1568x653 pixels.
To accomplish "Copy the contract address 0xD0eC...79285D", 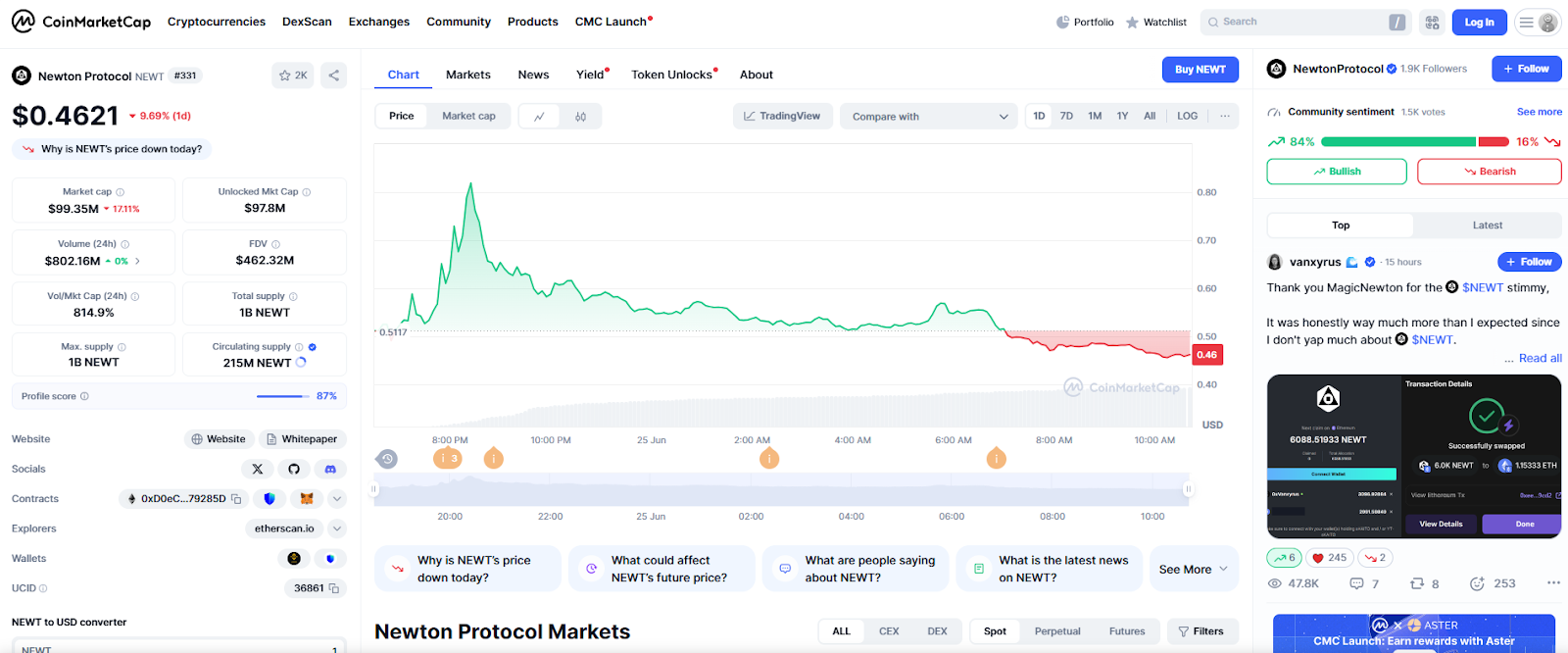I will tap(236, 499).
